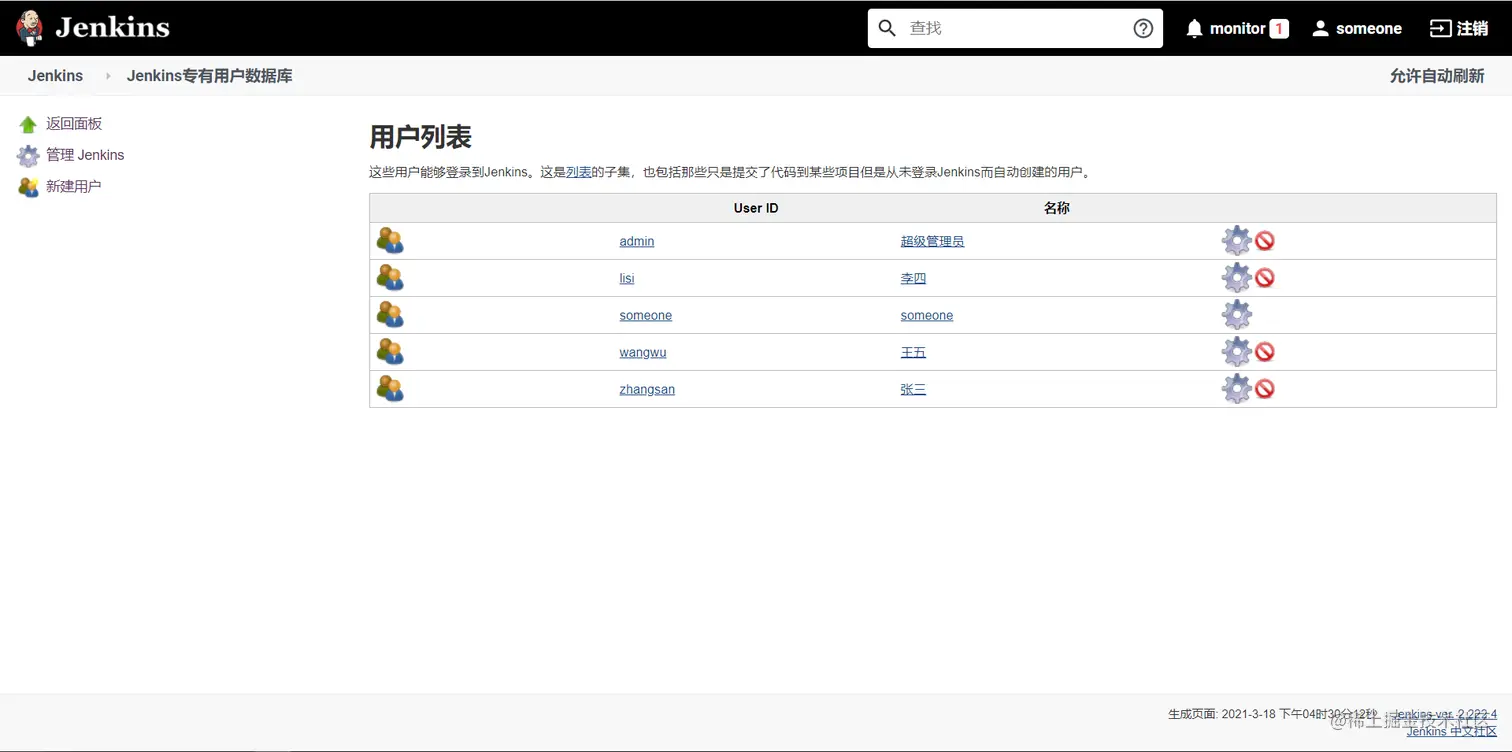Click the Jenkins title text in header

pyautogui.click(x=112, y=28)
